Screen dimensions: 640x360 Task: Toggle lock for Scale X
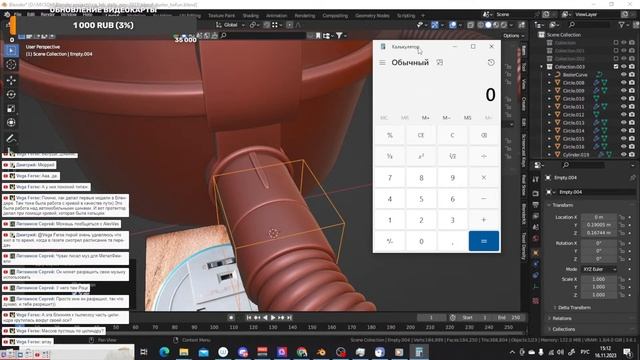(x=622, y=279)
